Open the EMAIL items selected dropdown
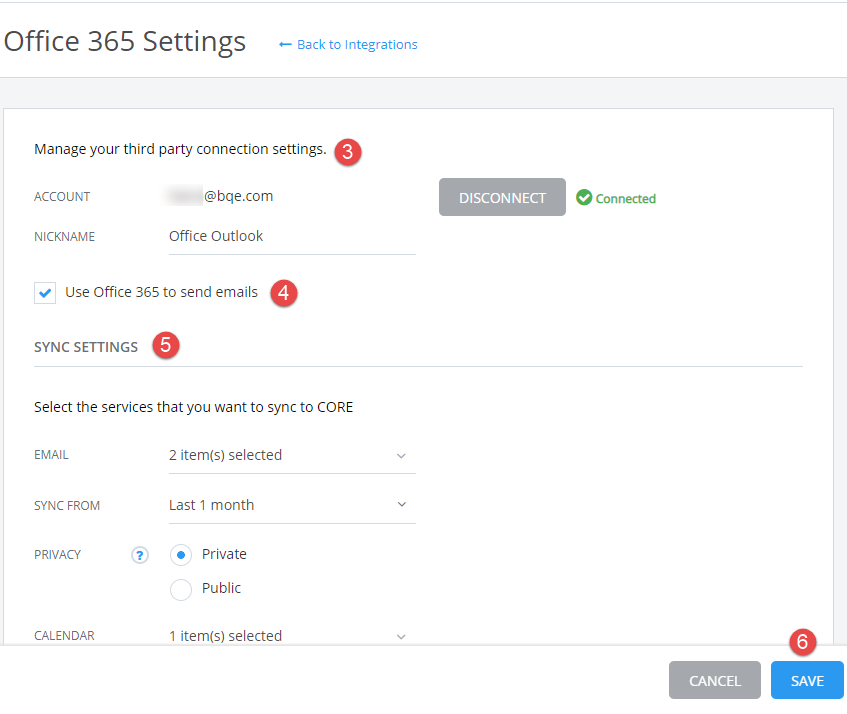The width and height of the screenshot is (847, 714). click(292, 456)
